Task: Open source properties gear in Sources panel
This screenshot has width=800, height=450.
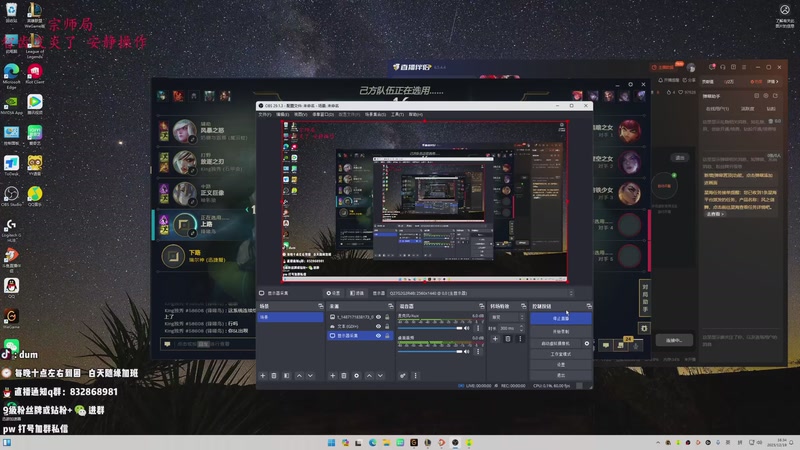Action: pos(356,375)
